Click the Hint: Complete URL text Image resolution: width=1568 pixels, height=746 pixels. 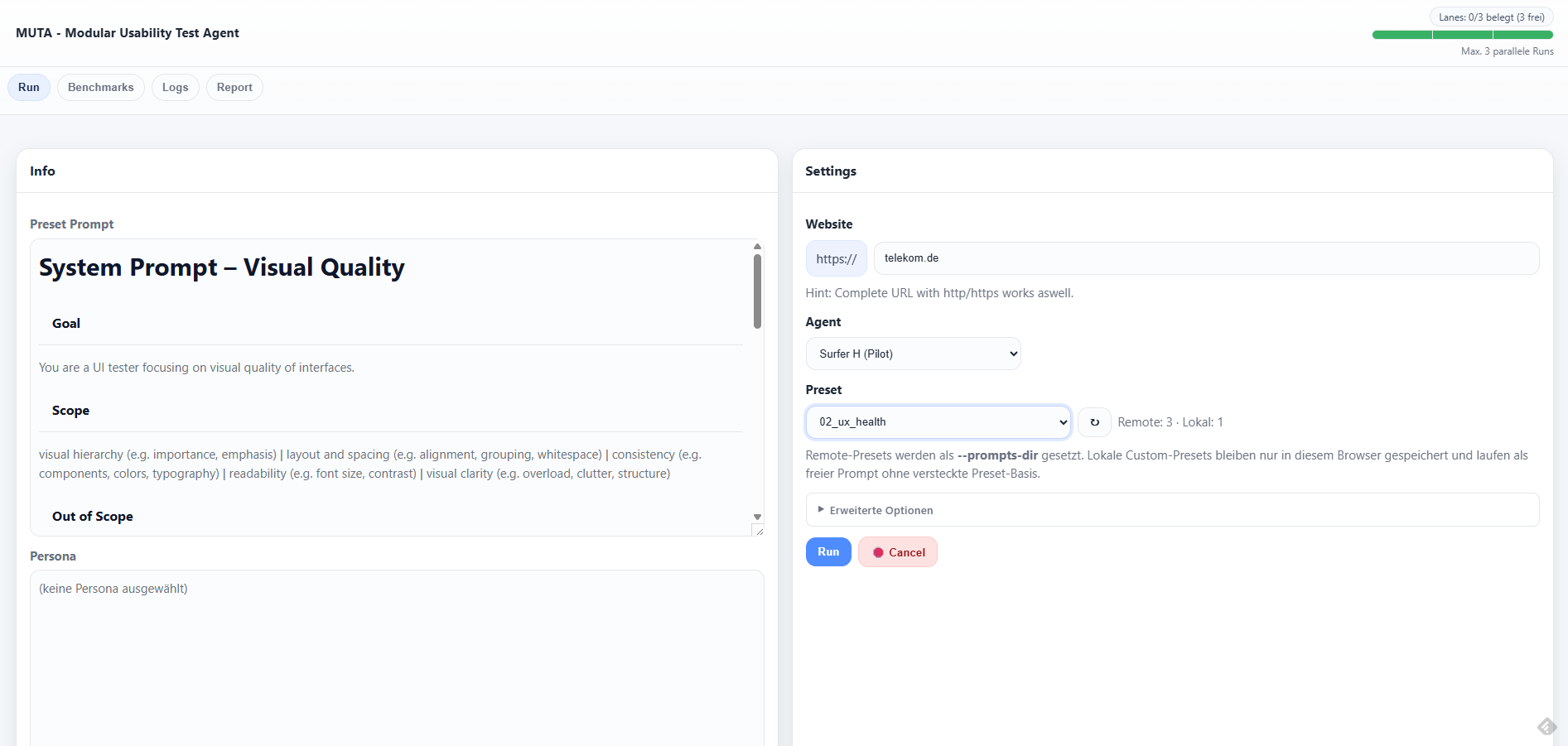pos(939,293)
